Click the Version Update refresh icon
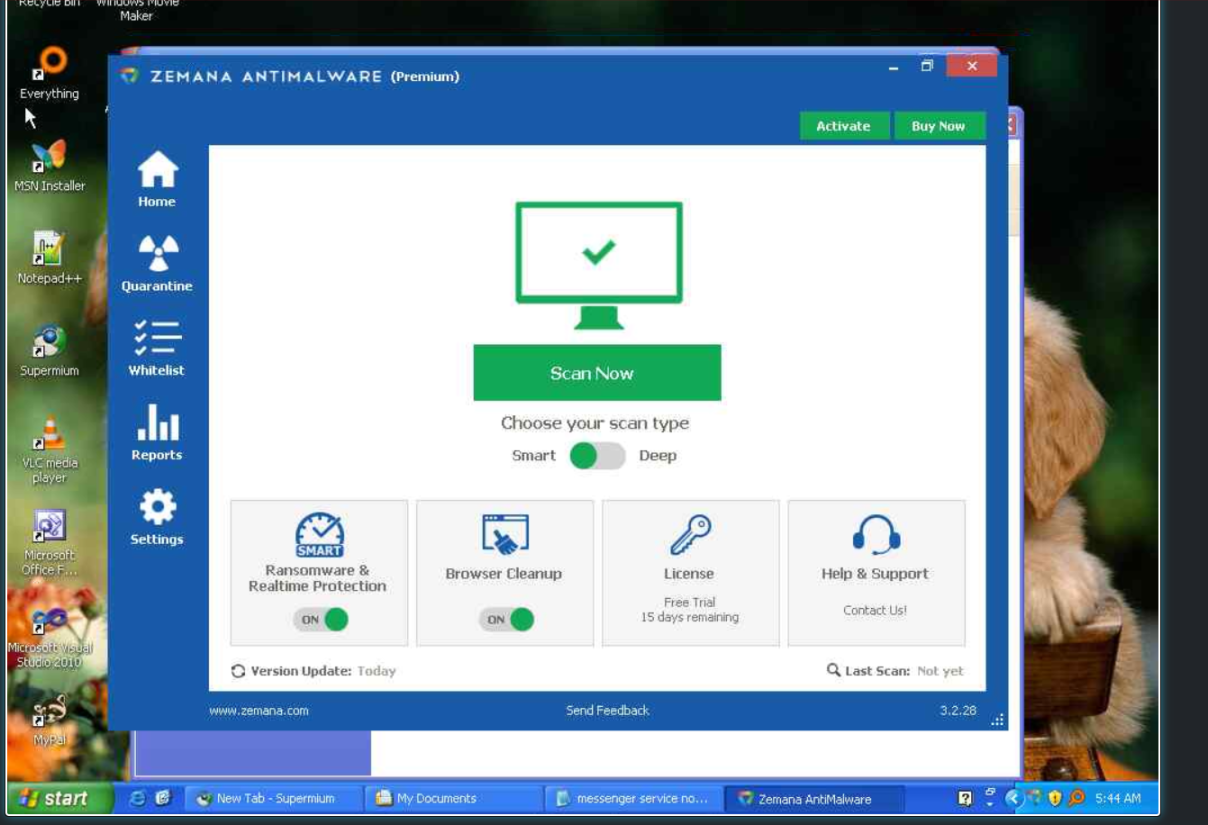 tap(238, 671)
